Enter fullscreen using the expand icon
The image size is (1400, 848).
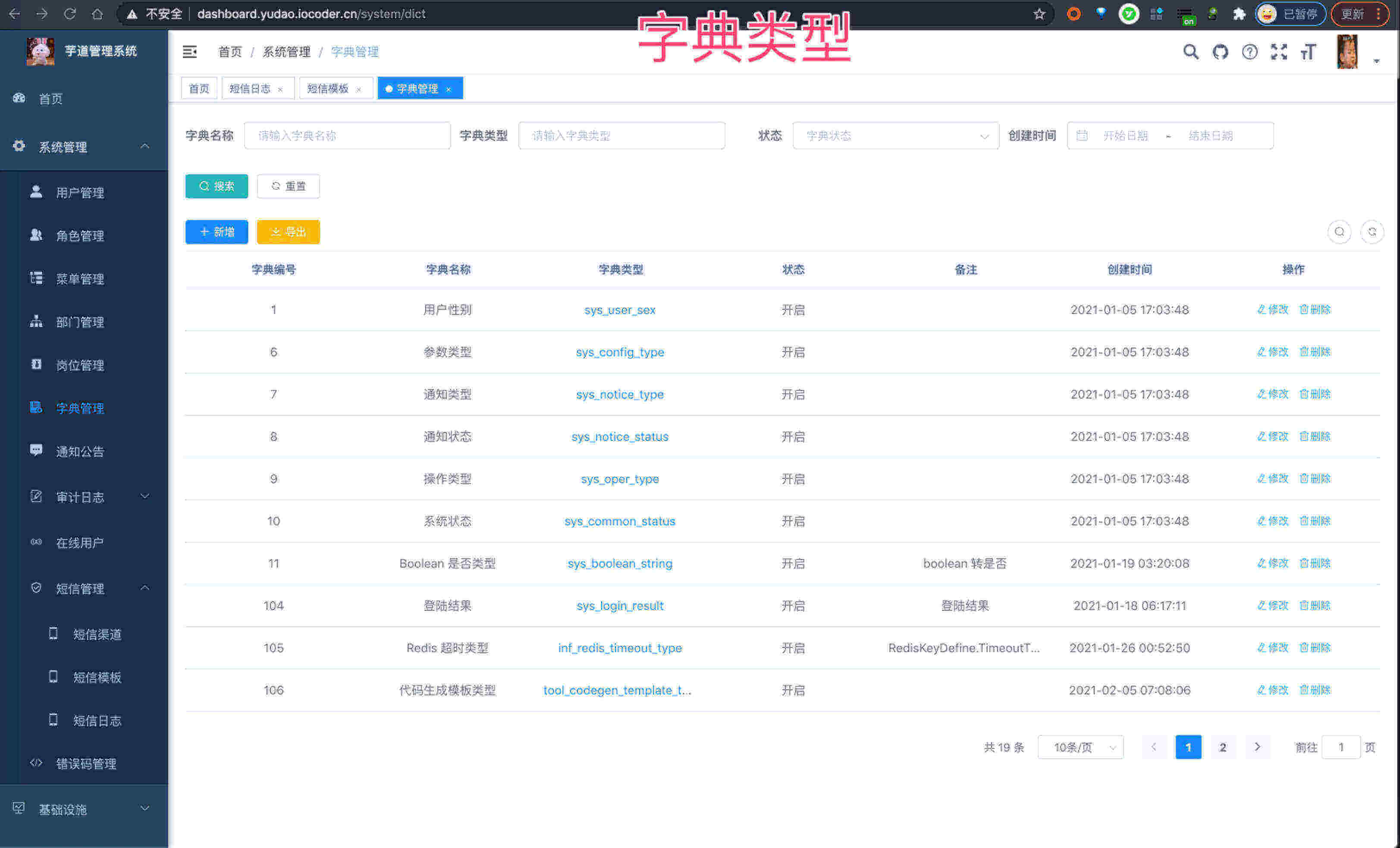point(1280,52)
